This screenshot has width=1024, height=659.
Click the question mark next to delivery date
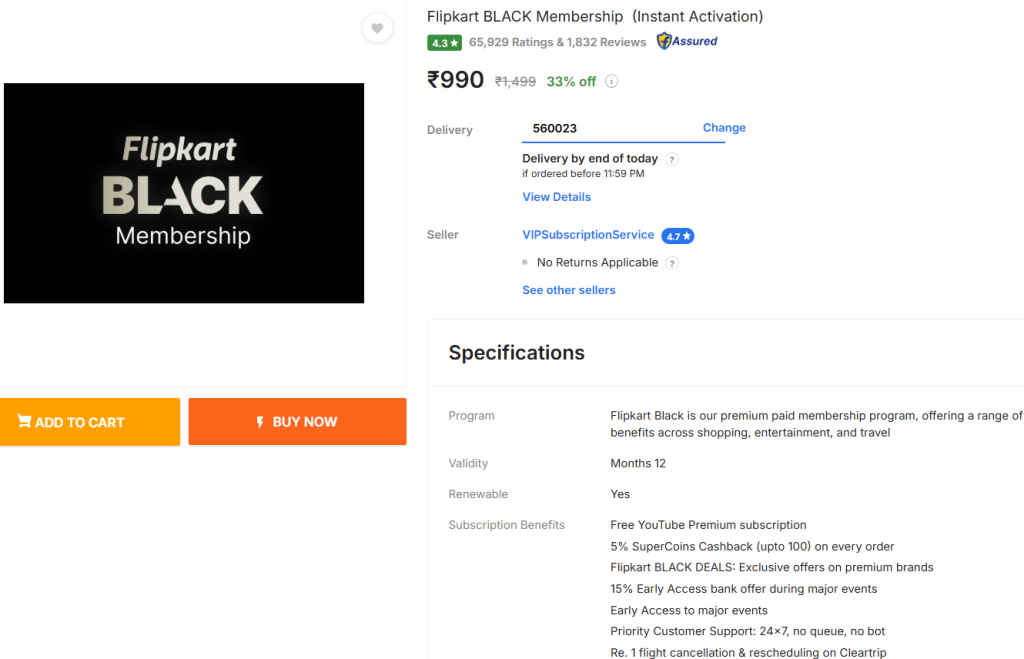pos(671,158)
